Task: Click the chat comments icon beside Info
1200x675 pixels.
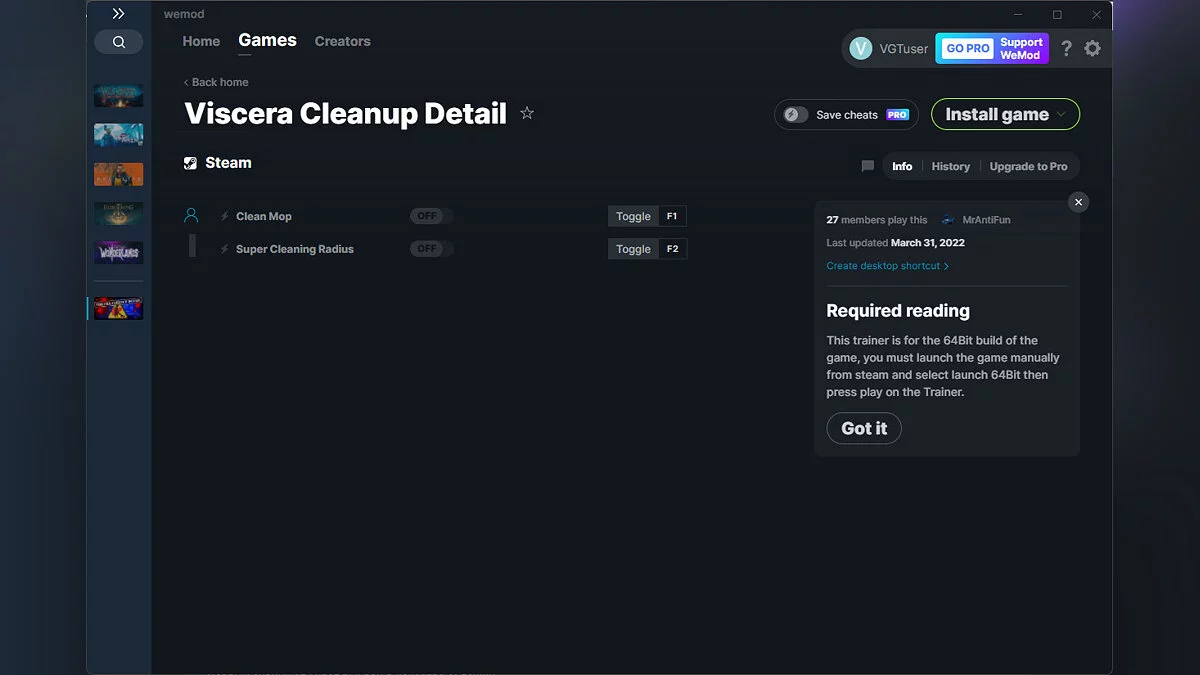Action: [867, 167]
